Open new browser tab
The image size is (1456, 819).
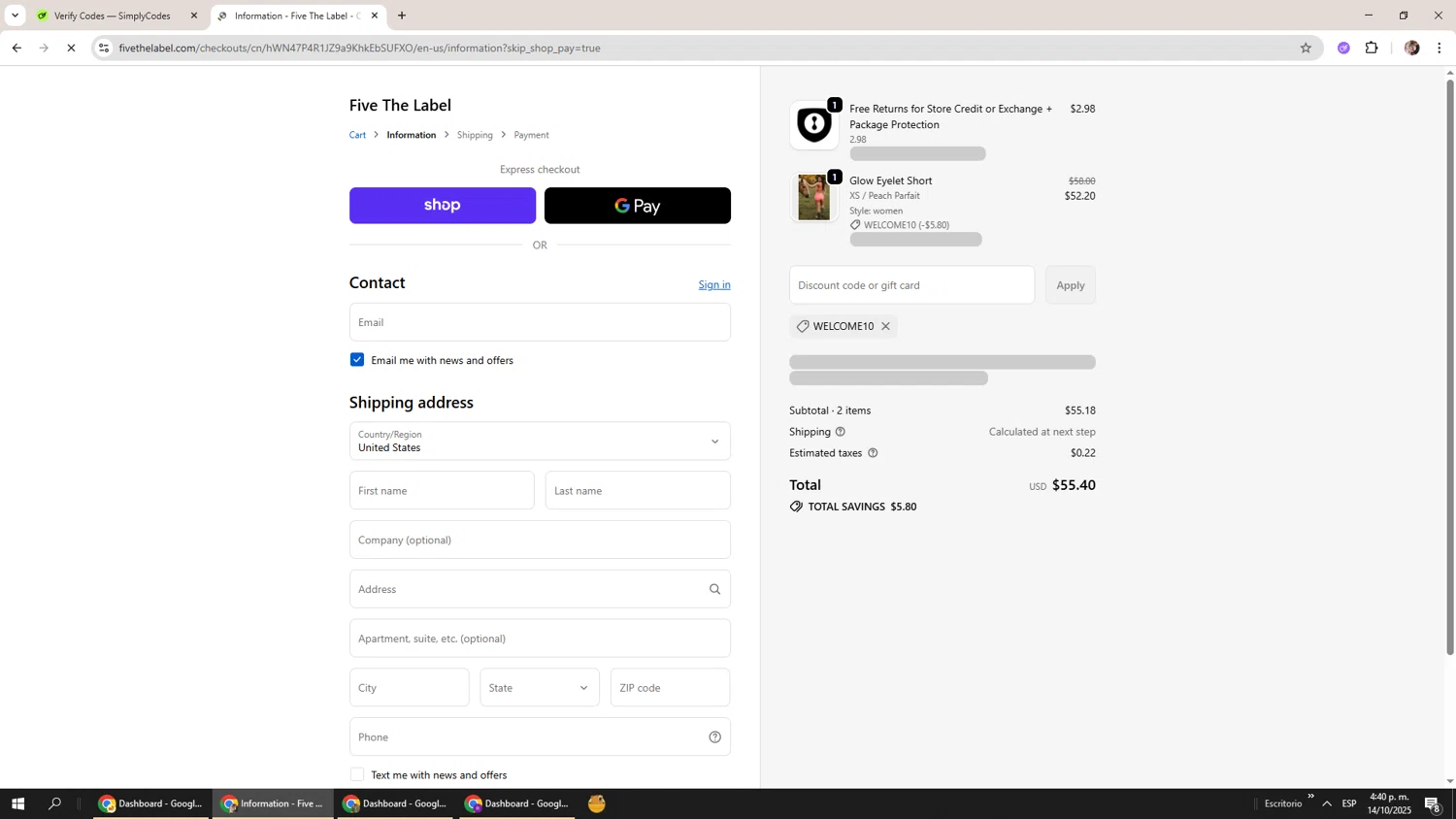click(x=402, y=16)
